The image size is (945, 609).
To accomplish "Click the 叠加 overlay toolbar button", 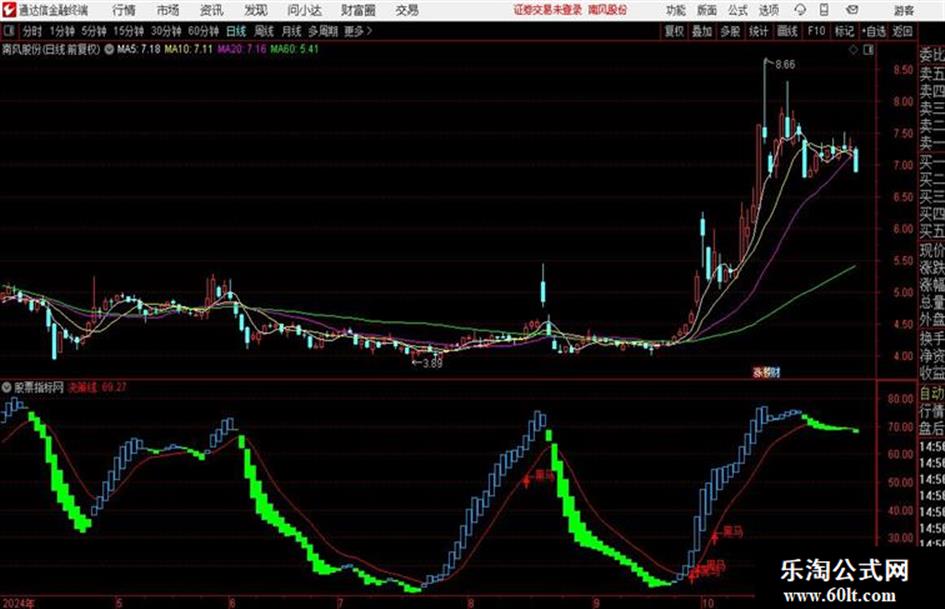I will coord(702,31).
